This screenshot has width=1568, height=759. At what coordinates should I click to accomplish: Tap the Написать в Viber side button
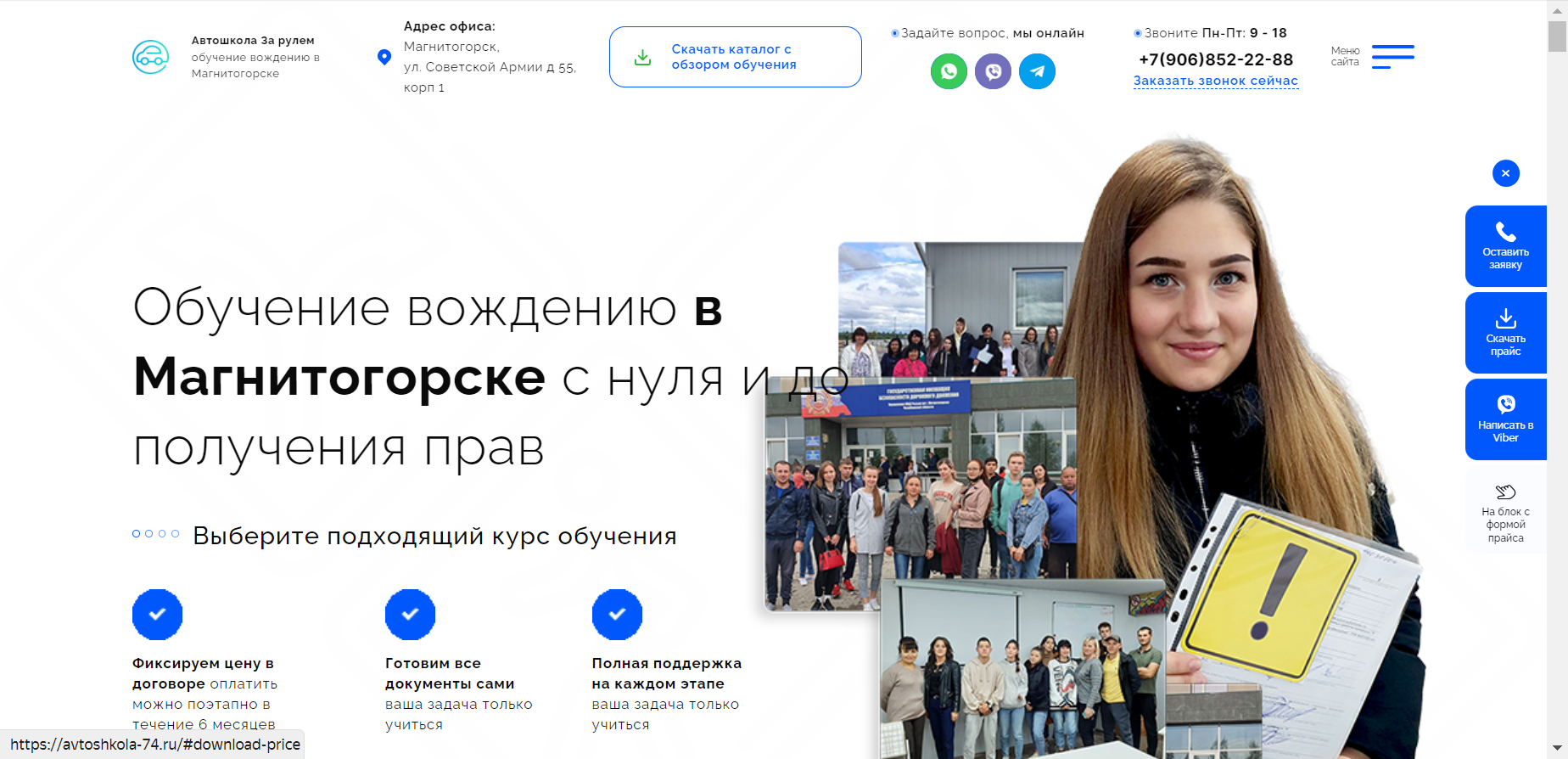point(1505,419)
